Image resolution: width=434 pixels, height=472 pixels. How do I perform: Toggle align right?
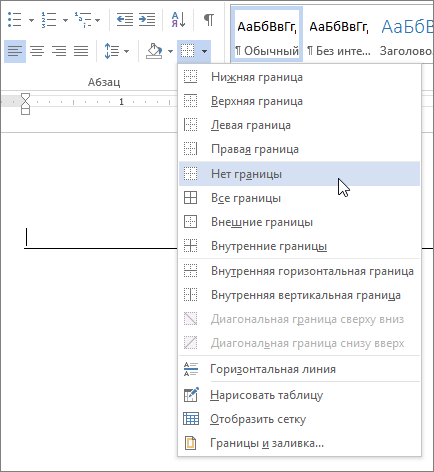59,51
